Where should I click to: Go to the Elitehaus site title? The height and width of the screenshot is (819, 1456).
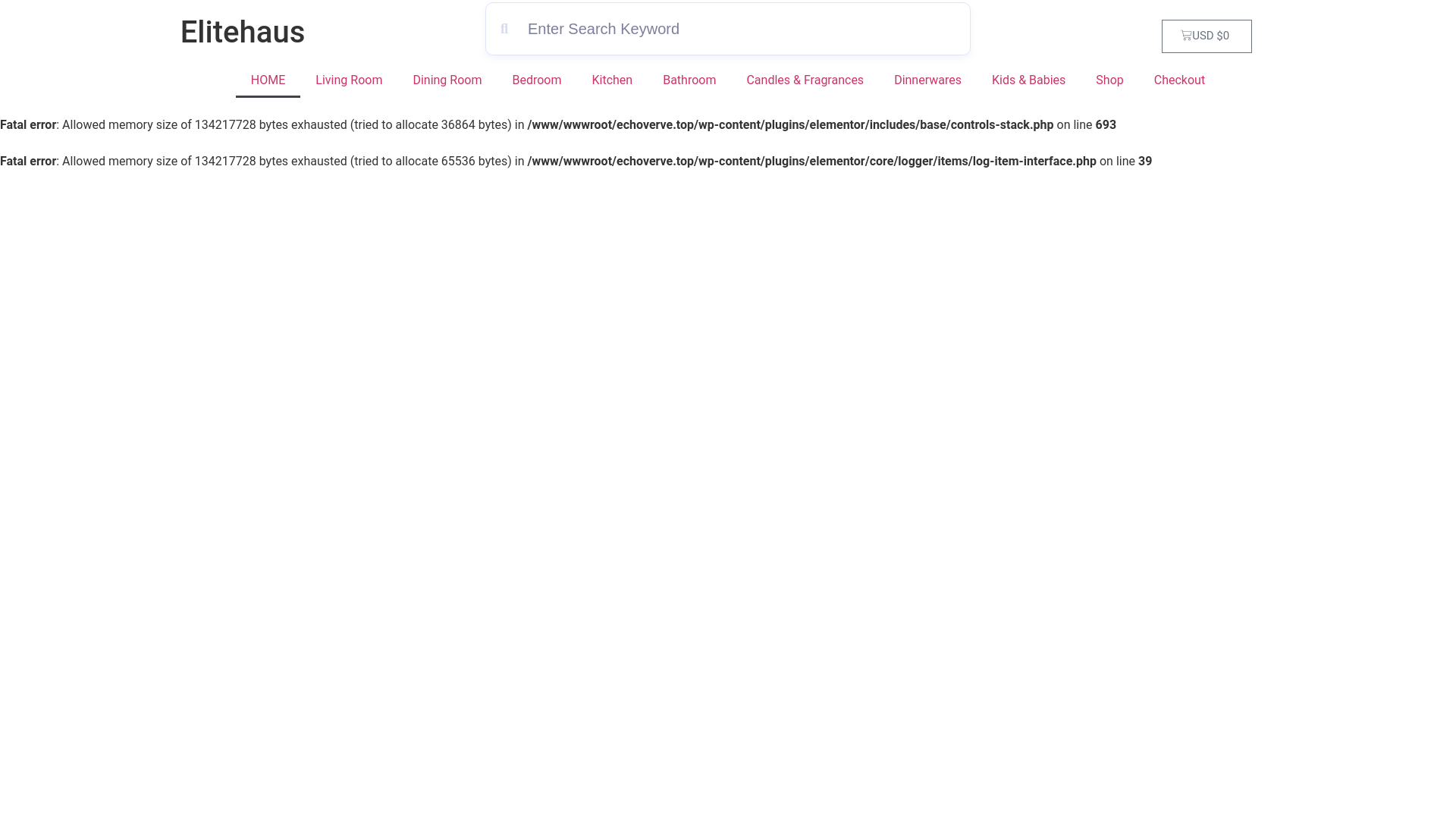(x=243, y=32)
